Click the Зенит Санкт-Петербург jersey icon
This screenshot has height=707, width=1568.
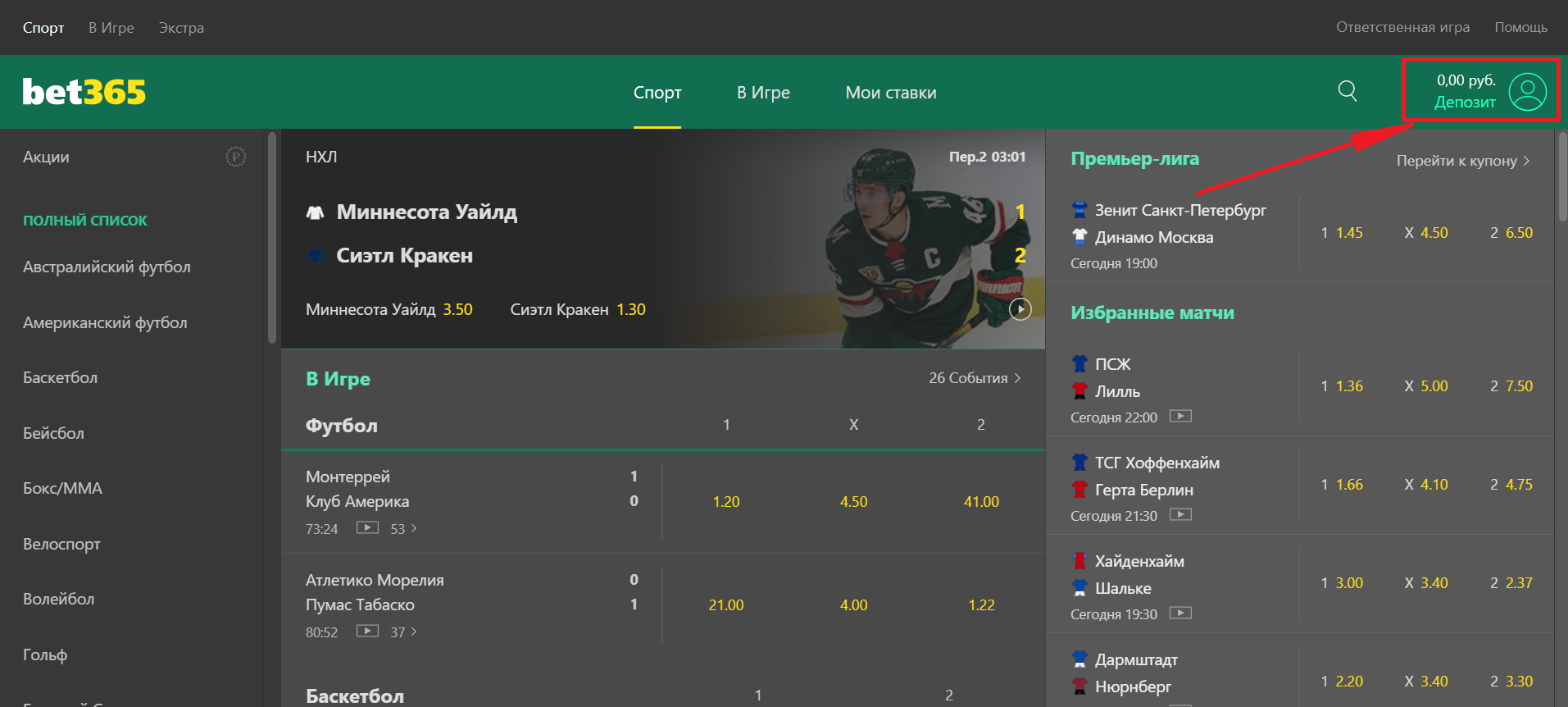pos(1079,210)
